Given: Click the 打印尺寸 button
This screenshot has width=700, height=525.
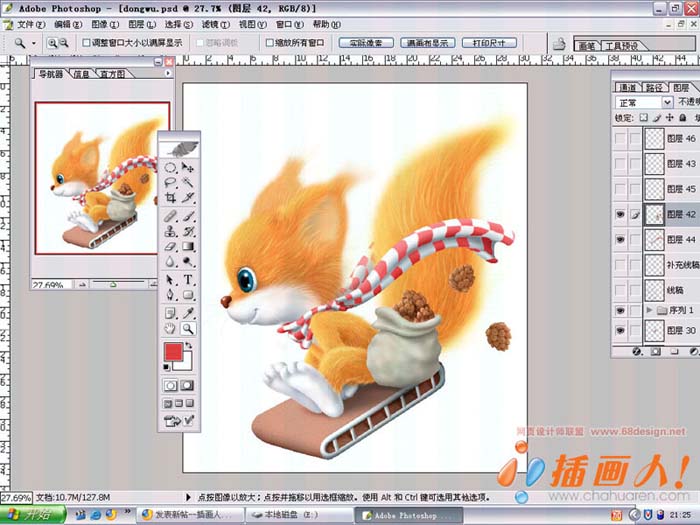Looking at the screenshot, I should (x=489, y=43).
